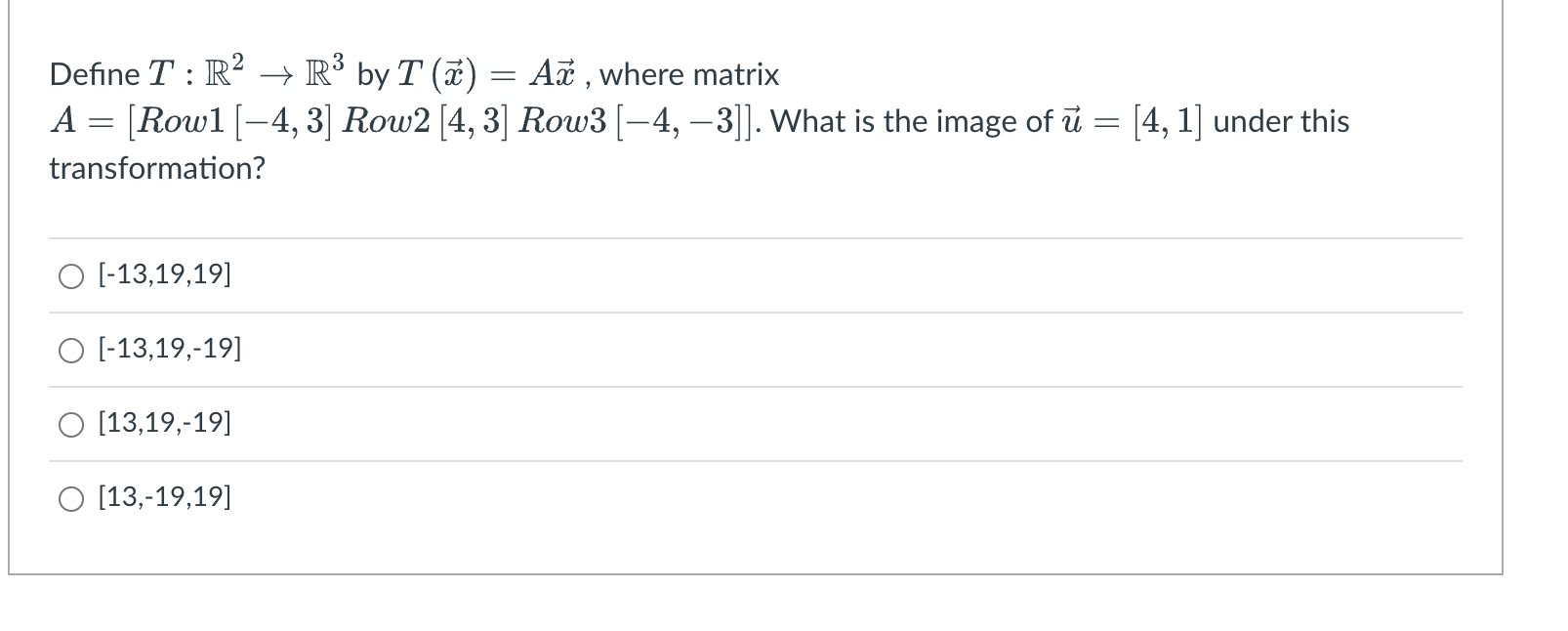Viewport: 1568px width, 631px height.
Task: Select the radio button for [-13,19,-19]
Action: (x=69, y=350)
